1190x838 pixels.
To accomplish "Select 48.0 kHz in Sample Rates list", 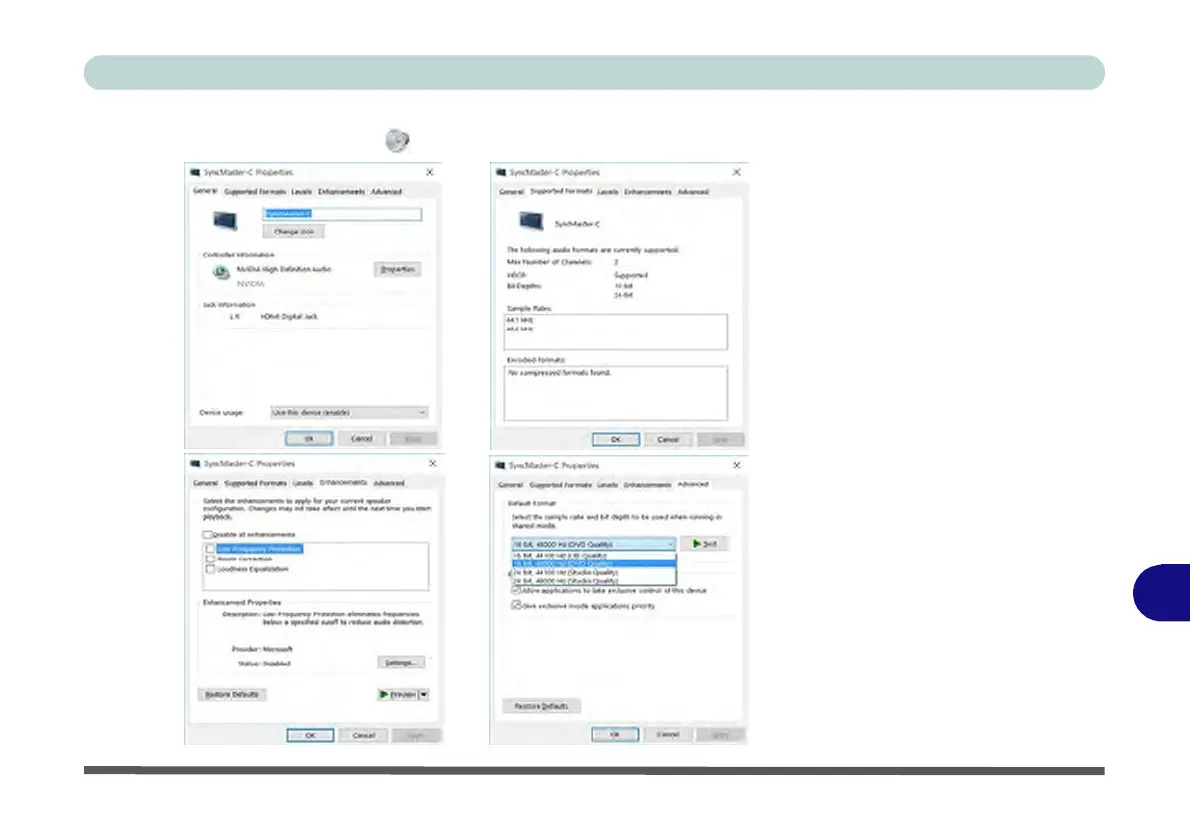I will (520, 329).
